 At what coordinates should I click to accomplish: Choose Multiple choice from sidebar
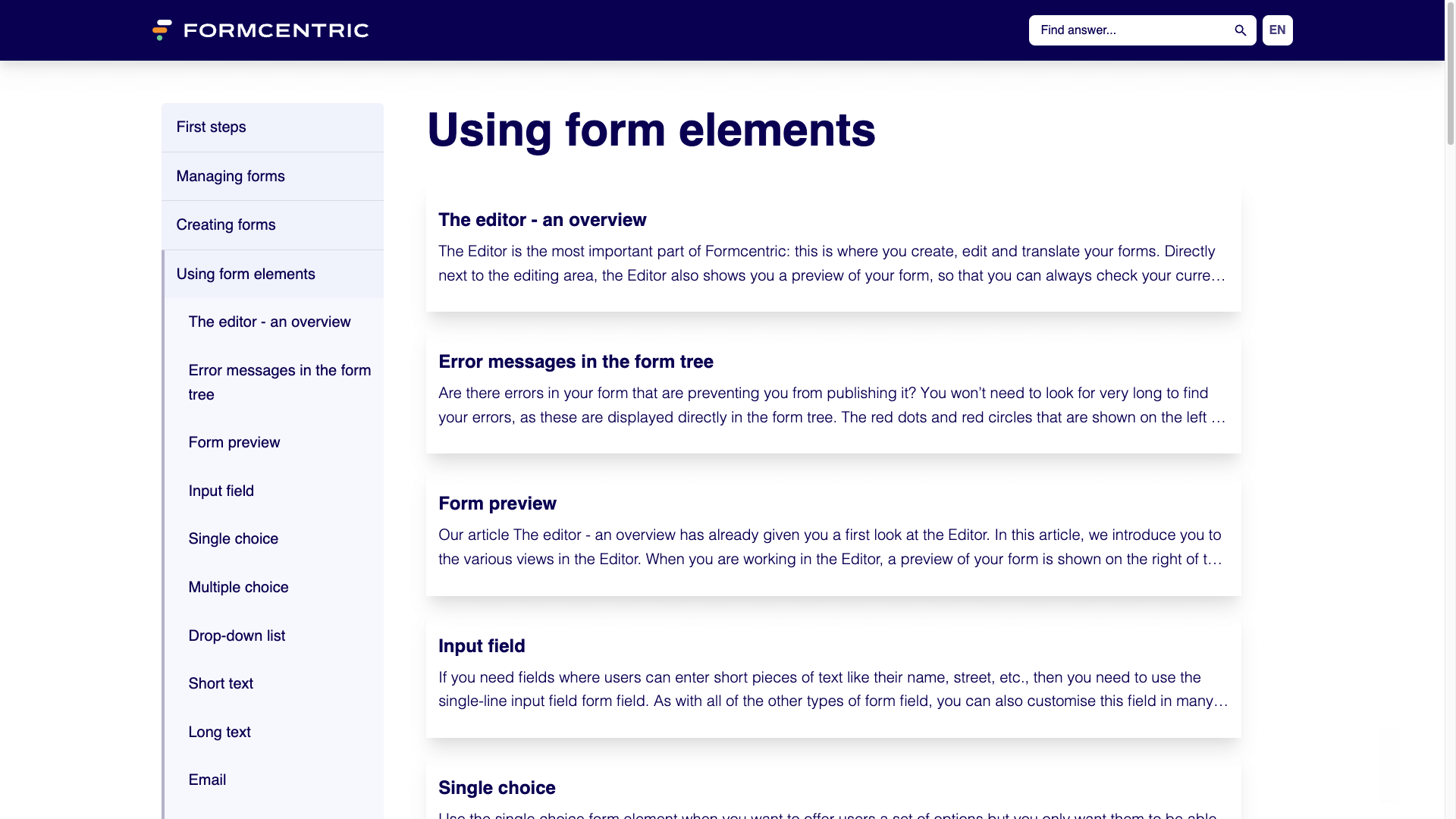(238, 587)
